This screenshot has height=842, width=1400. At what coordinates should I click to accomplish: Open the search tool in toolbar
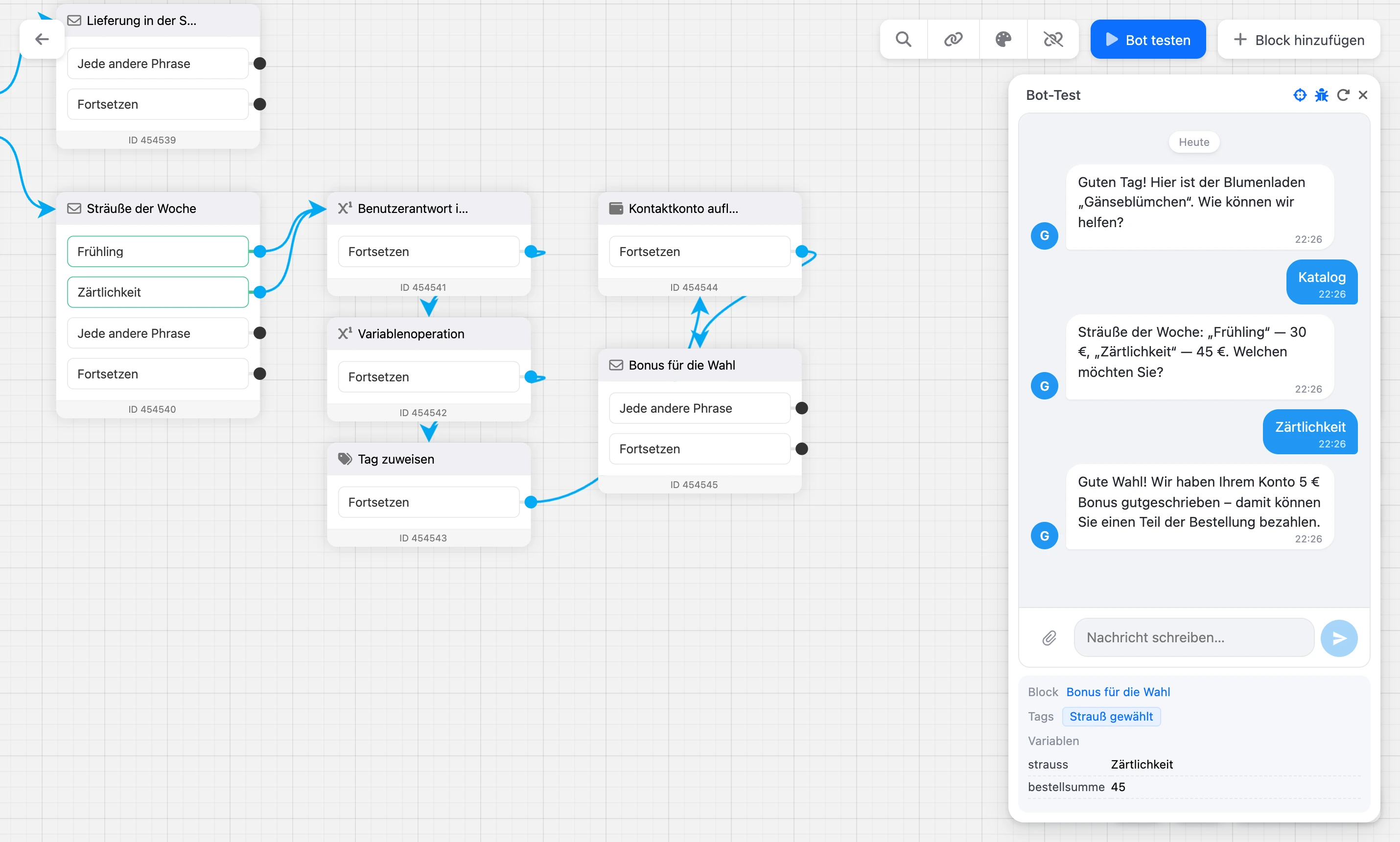(903, 39)
